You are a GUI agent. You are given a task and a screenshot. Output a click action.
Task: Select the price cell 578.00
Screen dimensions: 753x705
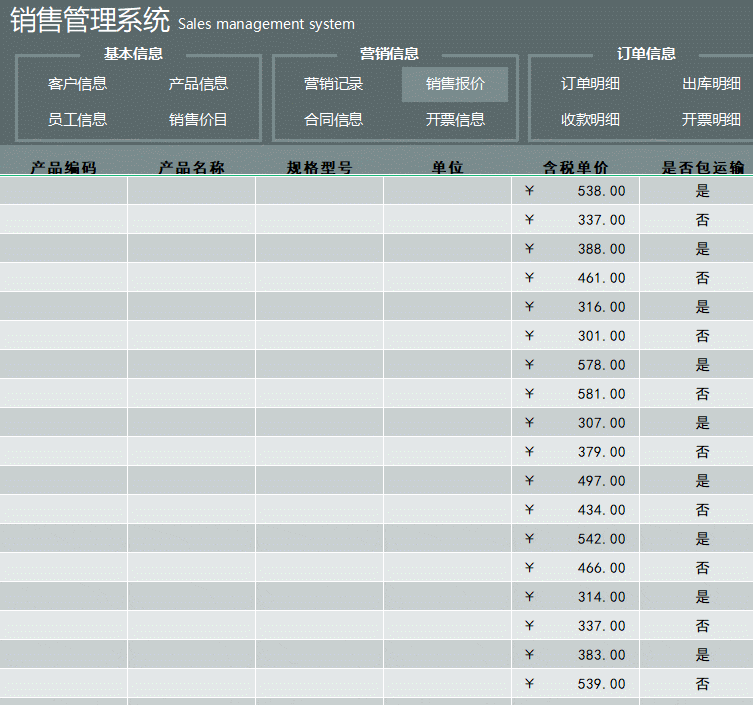point(575,365)
